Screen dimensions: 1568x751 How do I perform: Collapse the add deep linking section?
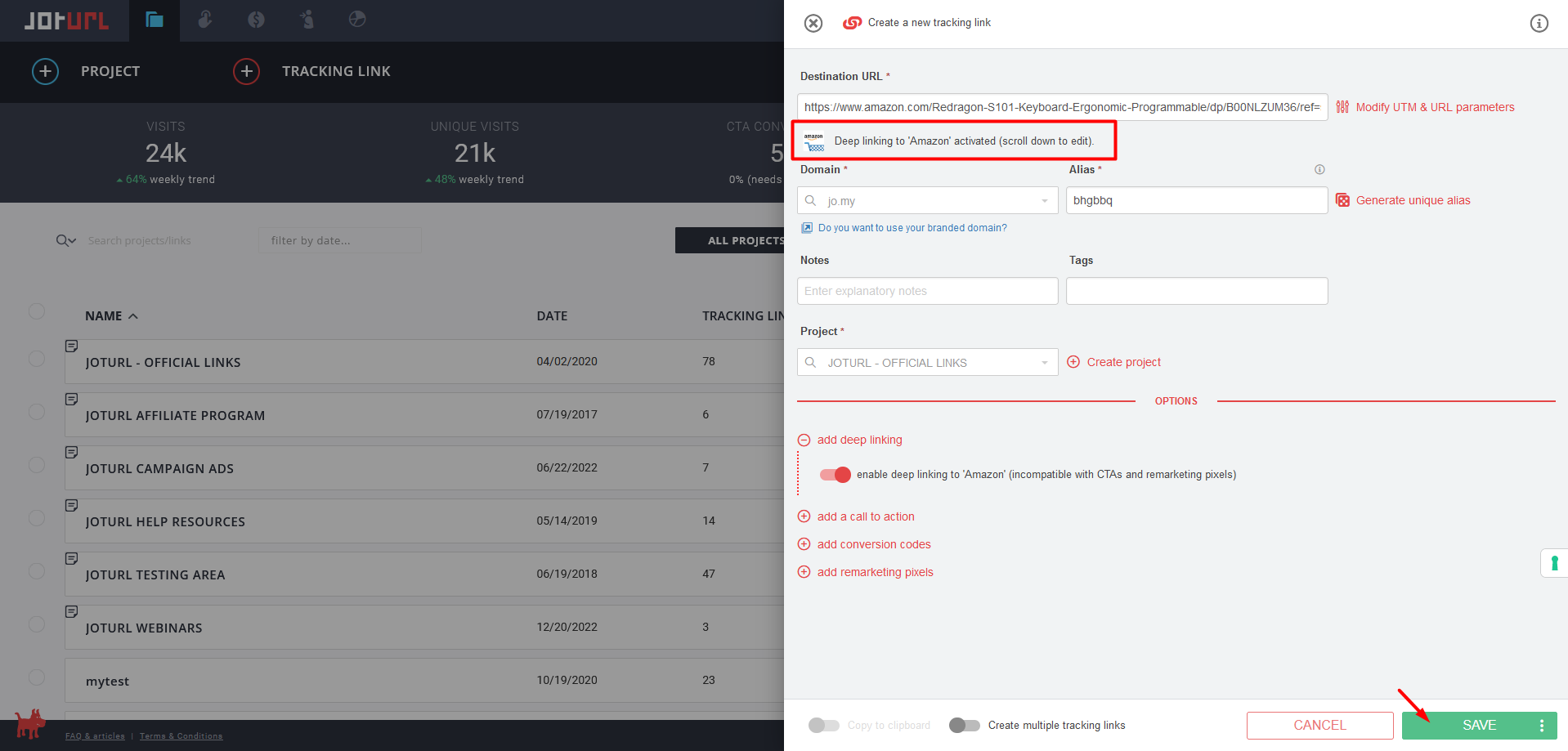point(850,440)
